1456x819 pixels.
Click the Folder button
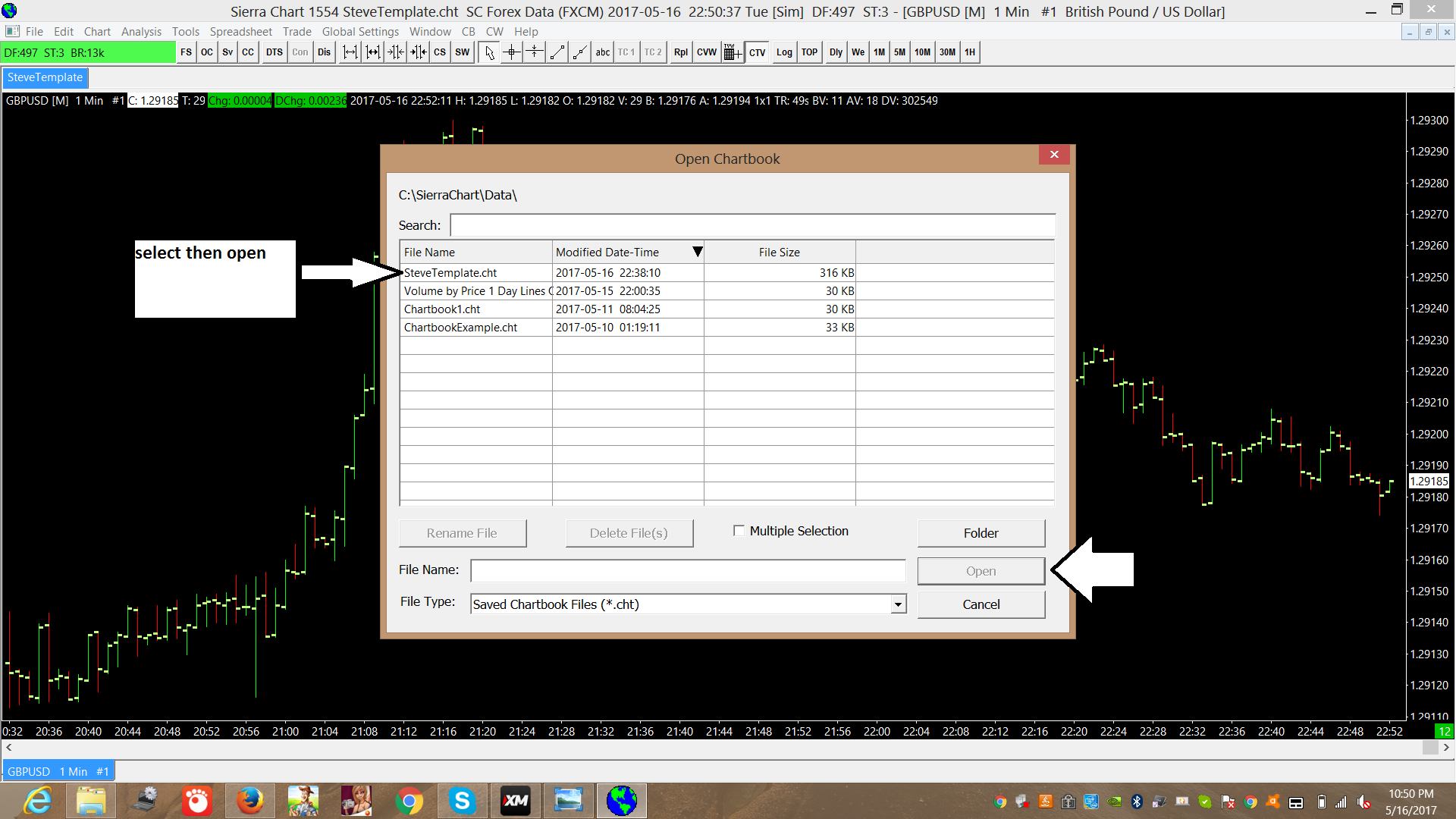pos(981,533)
